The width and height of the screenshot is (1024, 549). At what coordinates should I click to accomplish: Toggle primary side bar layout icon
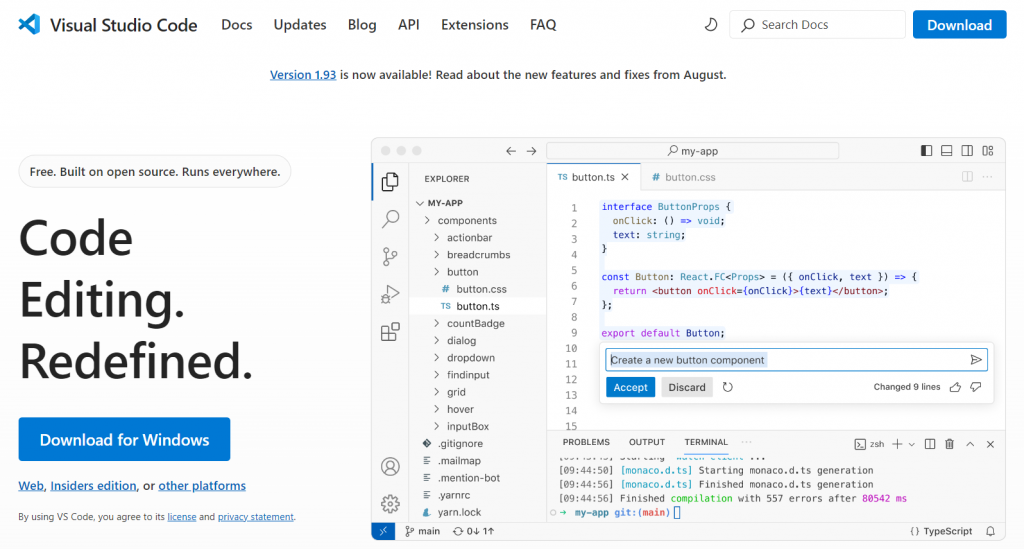tap(926, 151)
